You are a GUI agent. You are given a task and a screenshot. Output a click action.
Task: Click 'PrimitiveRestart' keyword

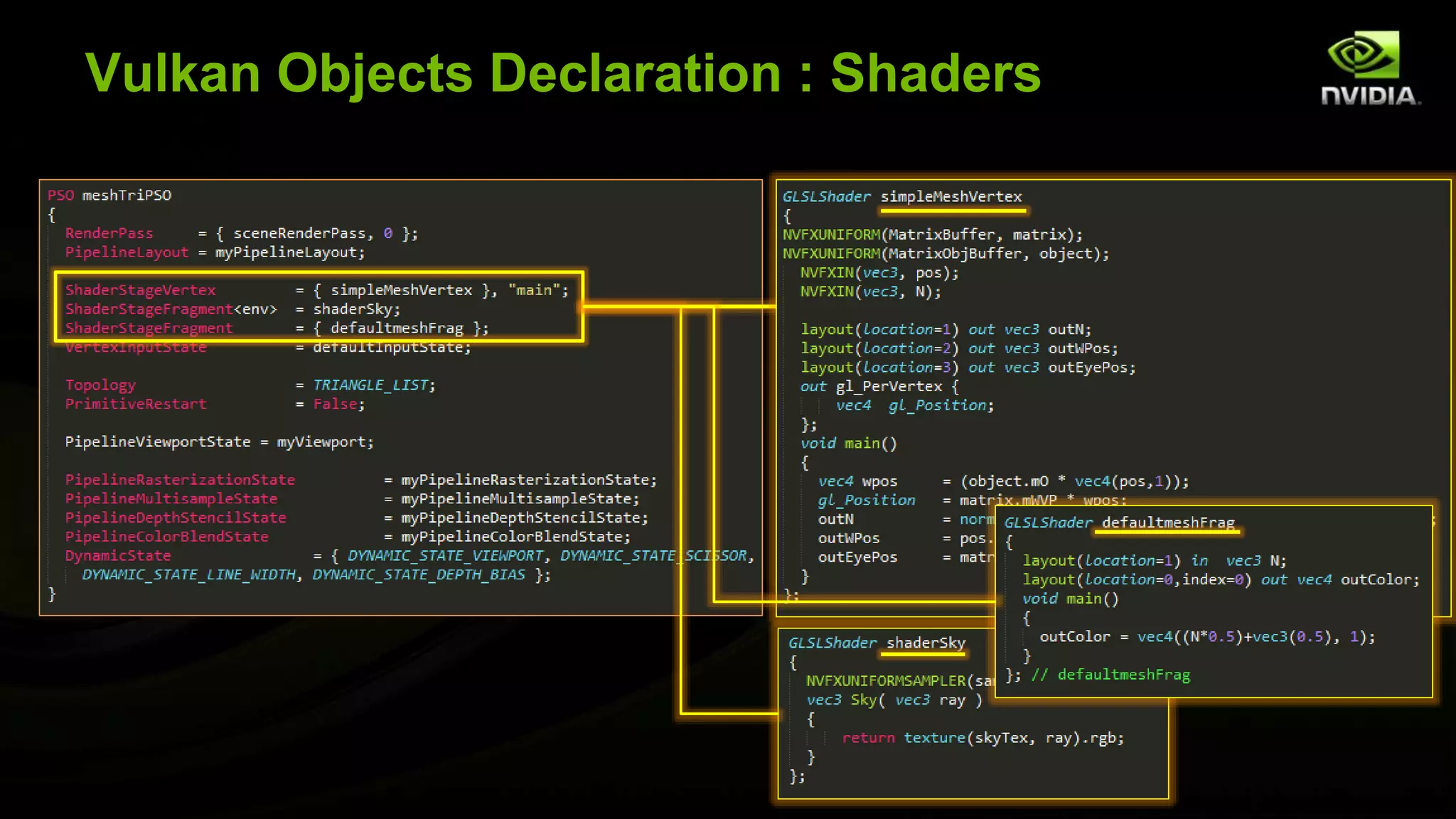pos(136,404)
